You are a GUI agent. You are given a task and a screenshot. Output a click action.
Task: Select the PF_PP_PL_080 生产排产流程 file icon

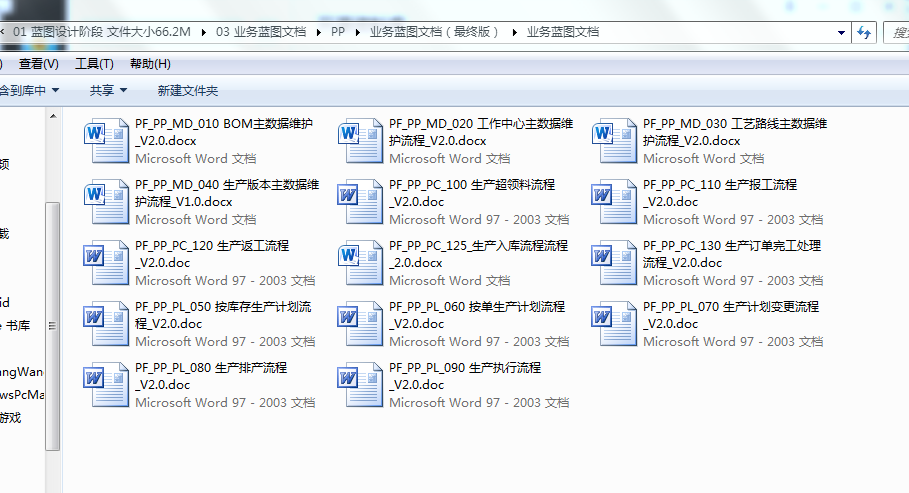(x=106, y=385)
